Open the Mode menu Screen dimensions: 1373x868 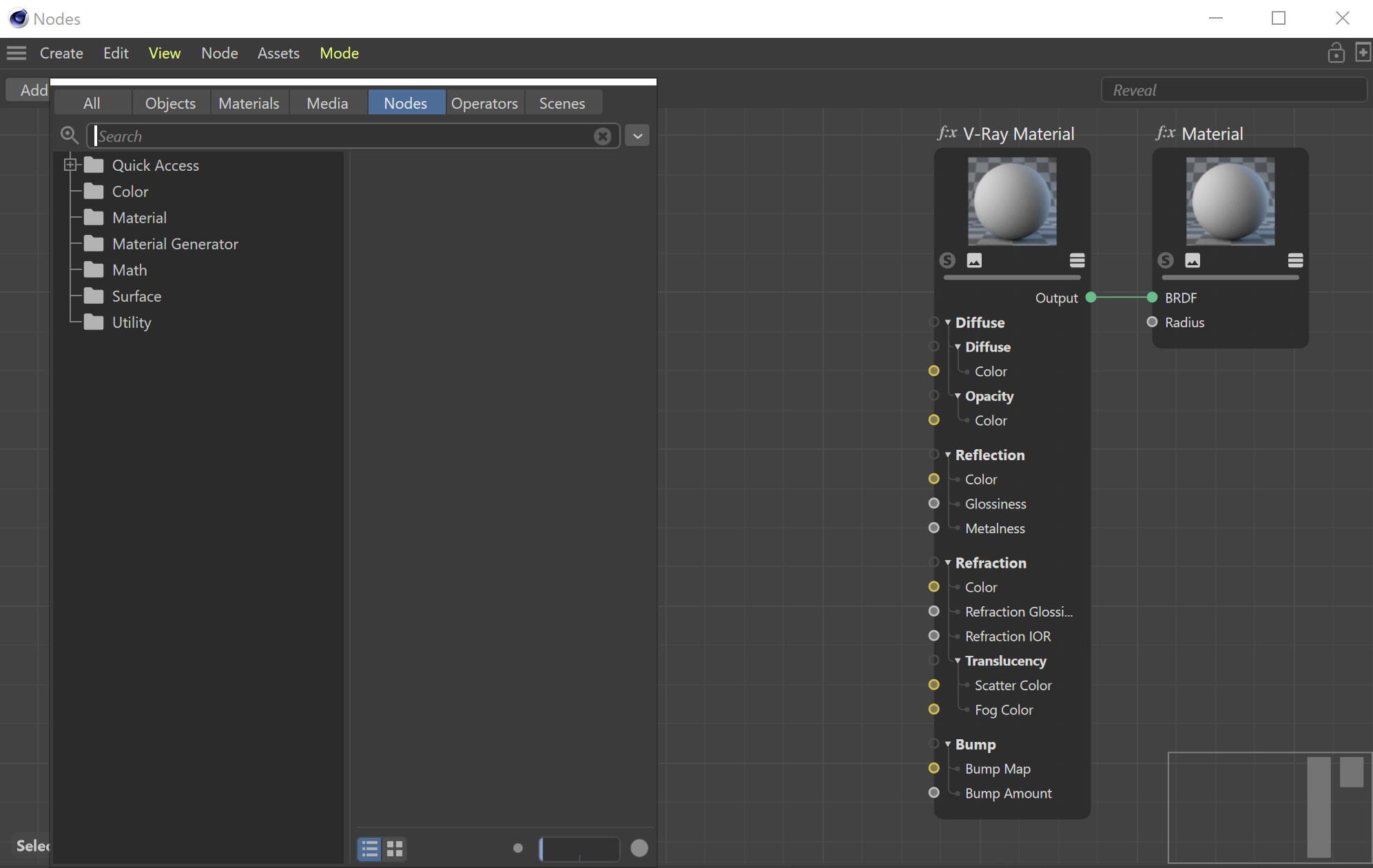click(339, 53)
